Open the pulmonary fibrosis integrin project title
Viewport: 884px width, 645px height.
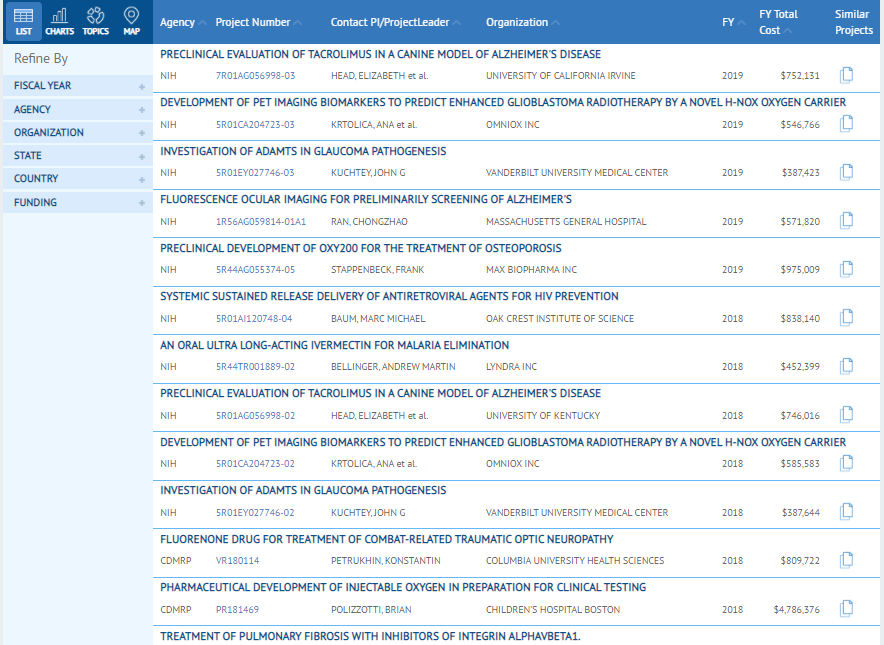point(370,636)
